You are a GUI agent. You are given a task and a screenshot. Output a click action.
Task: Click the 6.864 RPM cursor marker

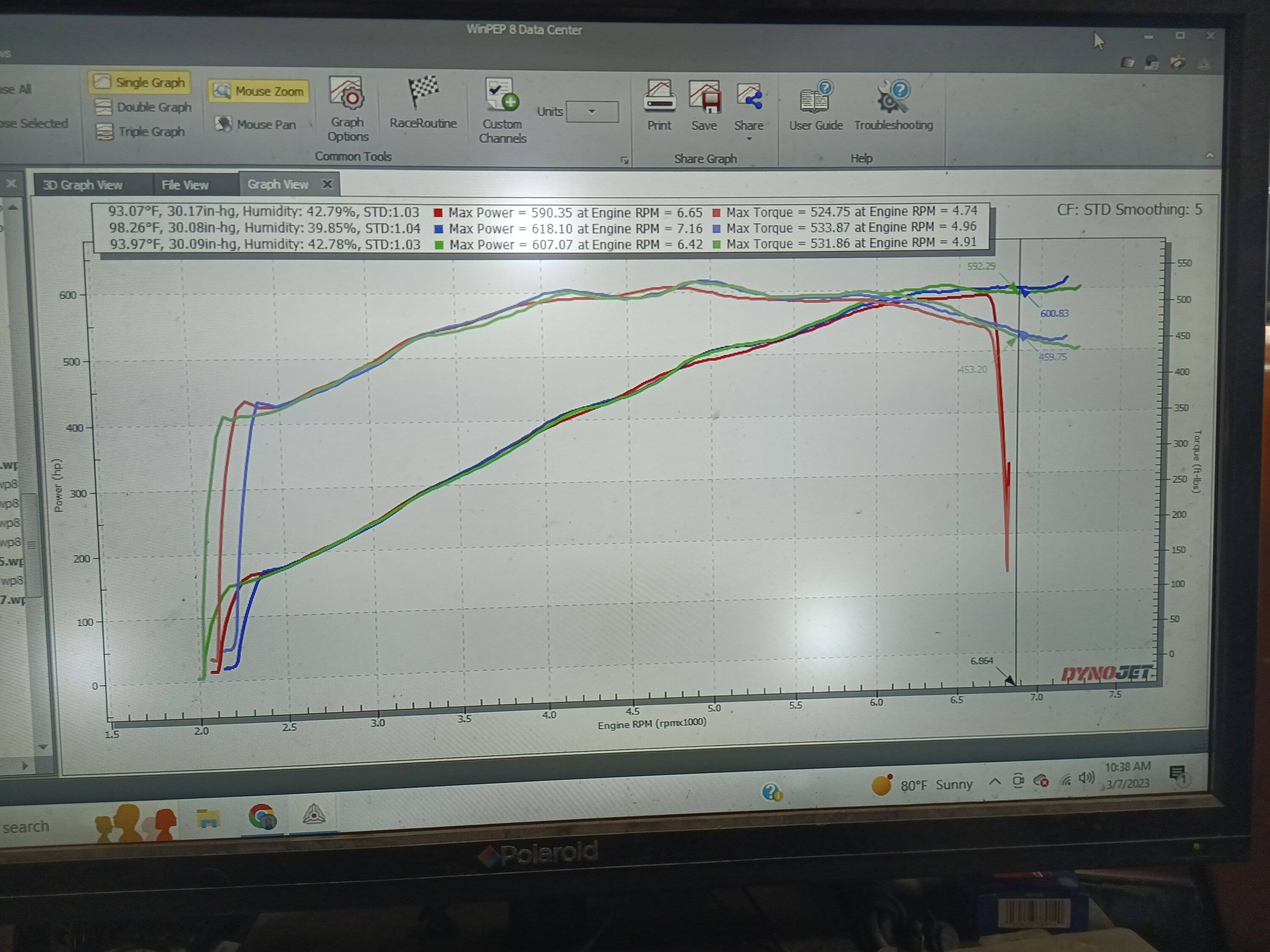click(x=981, y=661)
